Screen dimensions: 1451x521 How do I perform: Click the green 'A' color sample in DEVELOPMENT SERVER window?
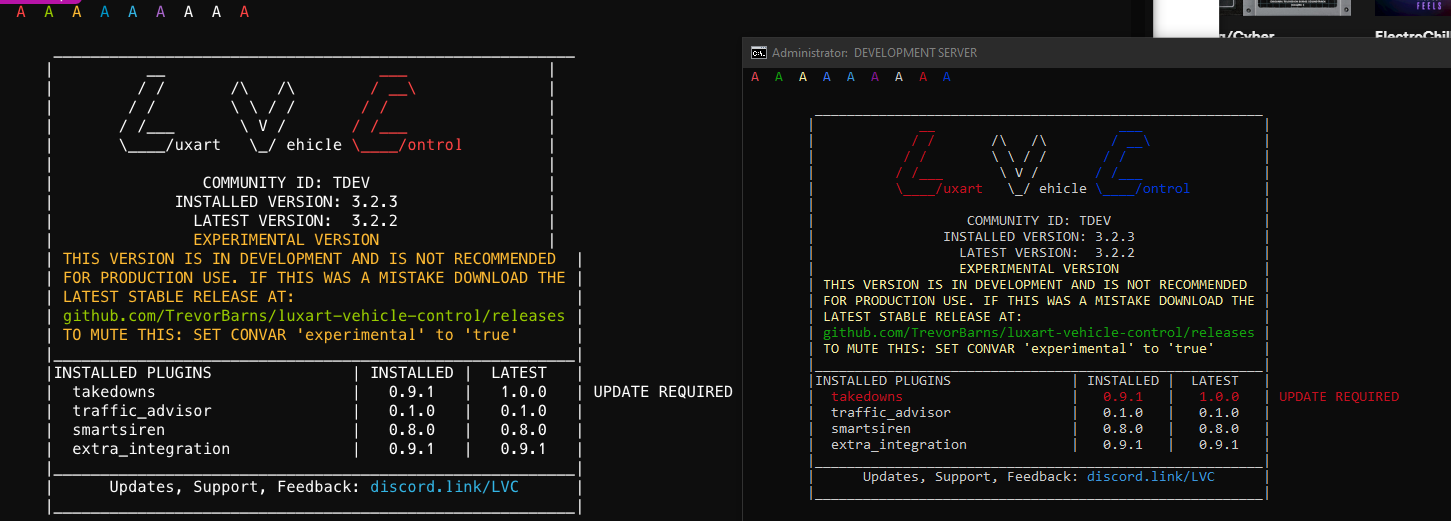779,76
